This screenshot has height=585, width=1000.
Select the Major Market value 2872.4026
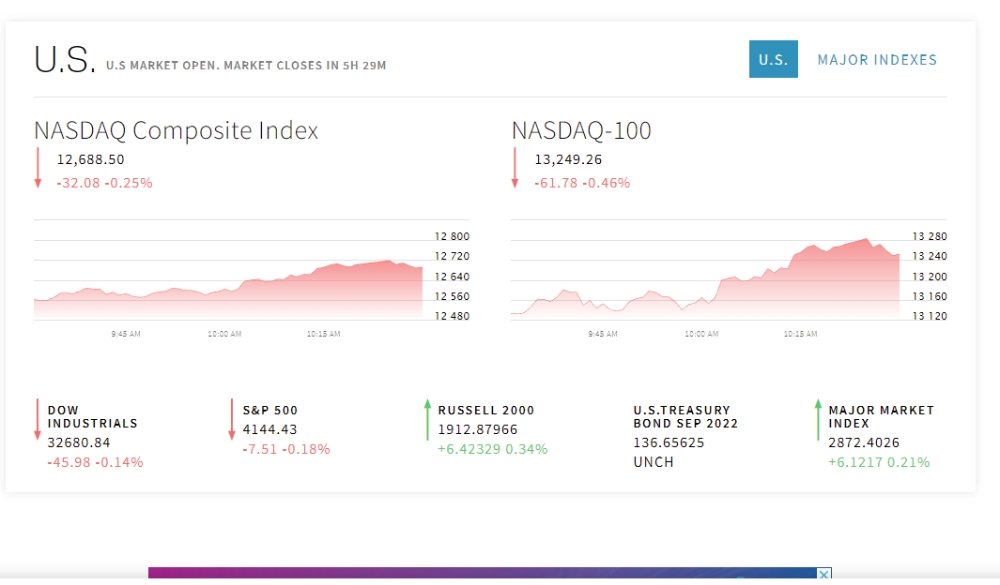point(864,443)
